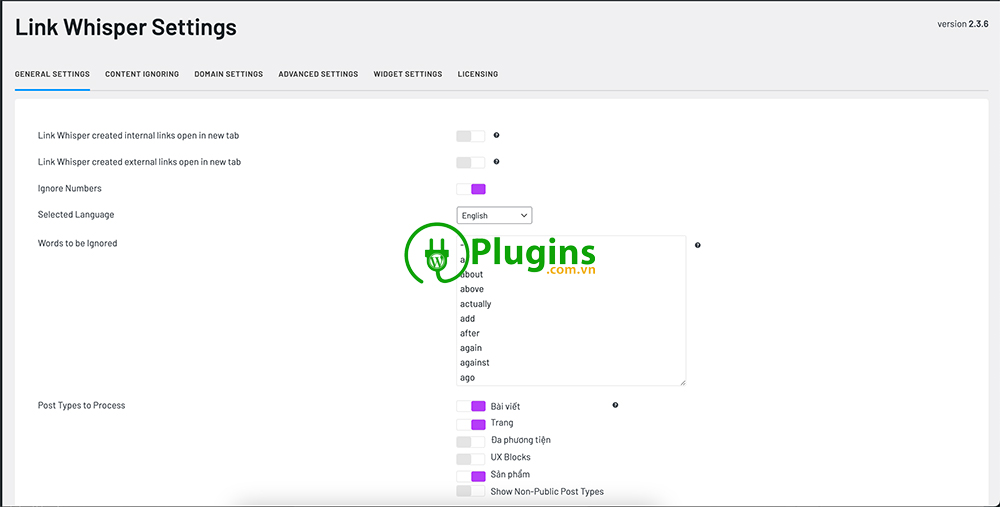Open the Domain Settings tab
The width and height of the screenshot is (1000, 507).
(x=228, y=74)
